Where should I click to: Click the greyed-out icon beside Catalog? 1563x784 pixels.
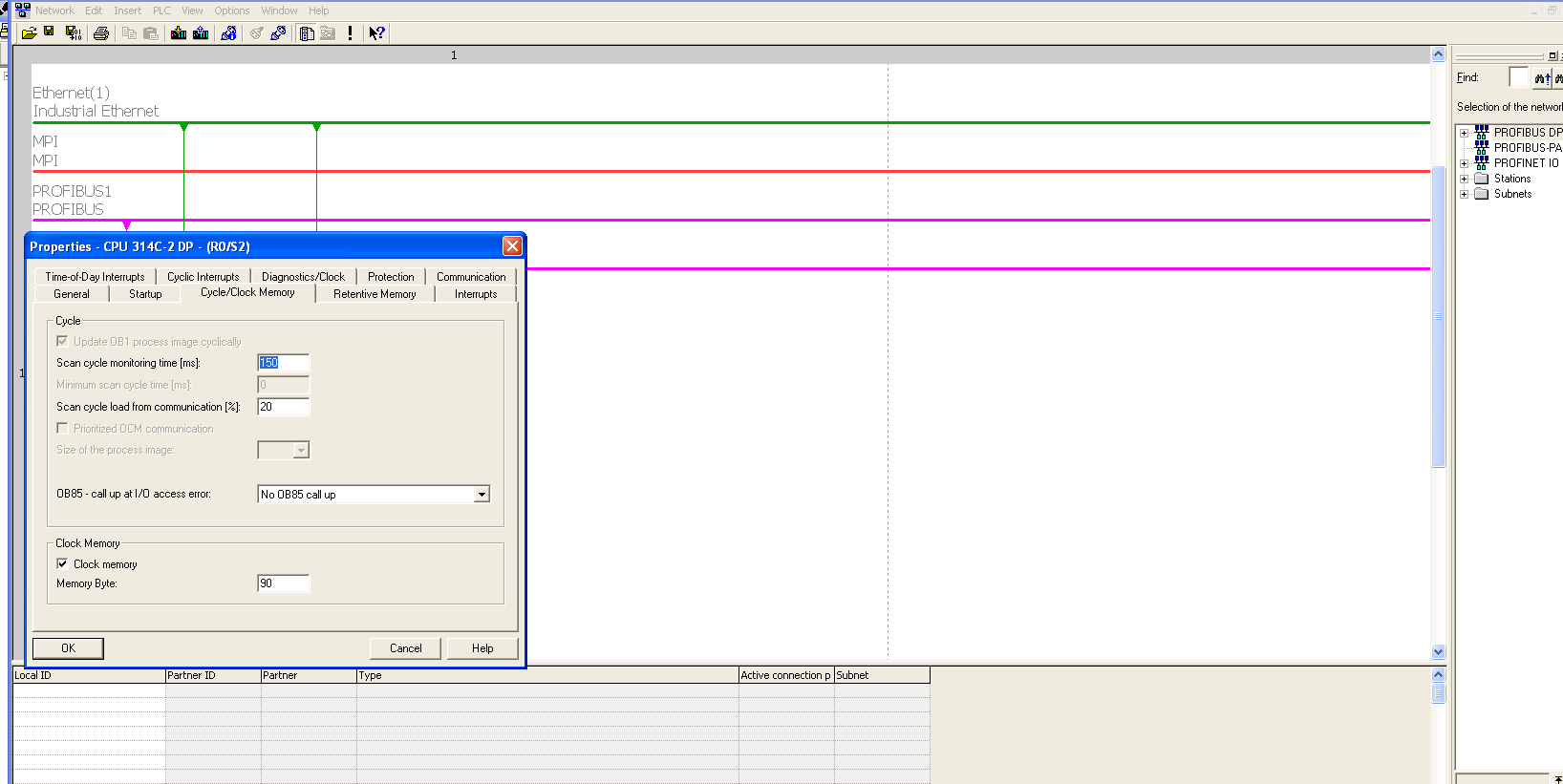(328, 32)
